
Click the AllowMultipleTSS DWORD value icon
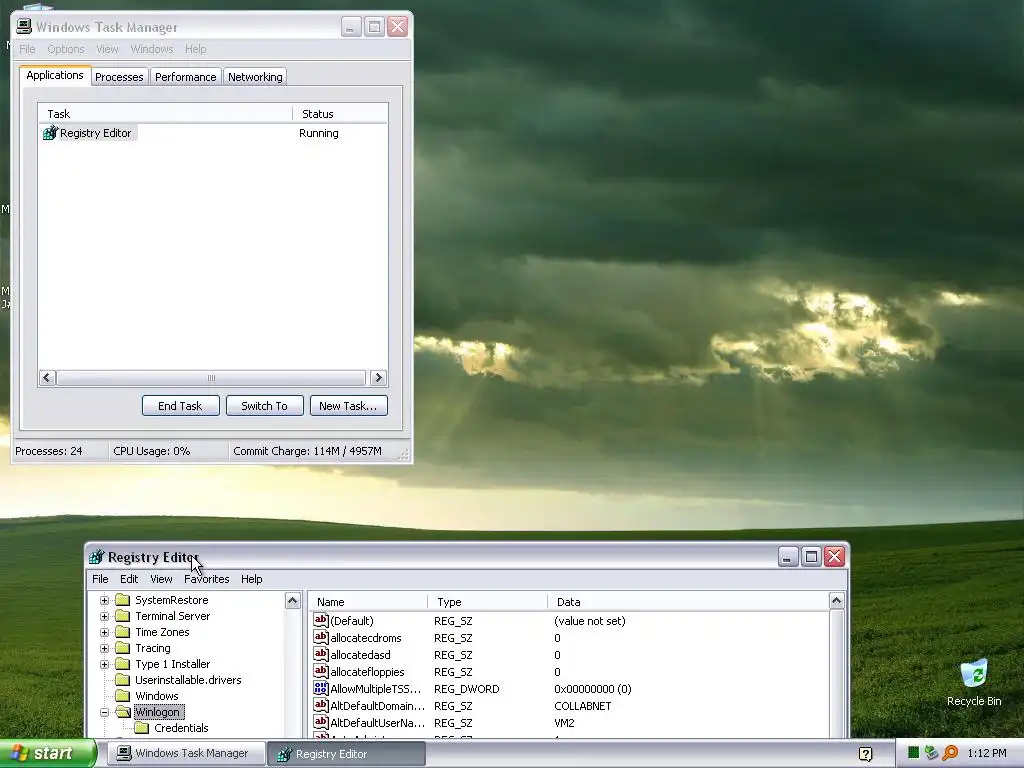(x=321, y=688)
